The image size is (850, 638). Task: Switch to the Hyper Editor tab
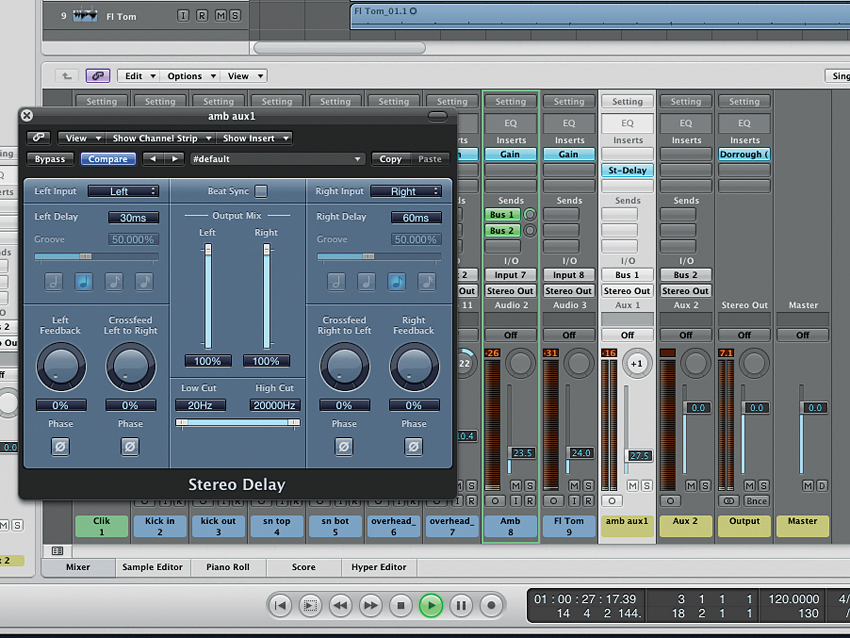[x=379, y=567]
